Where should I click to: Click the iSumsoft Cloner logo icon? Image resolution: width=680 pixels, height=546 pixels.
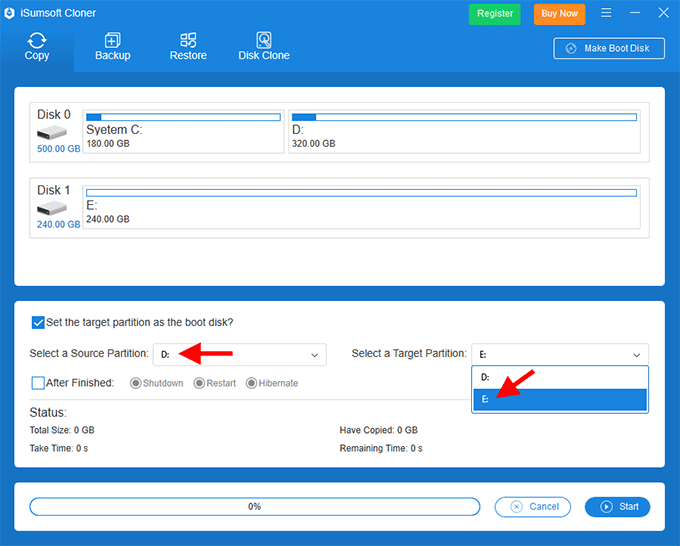10,13
